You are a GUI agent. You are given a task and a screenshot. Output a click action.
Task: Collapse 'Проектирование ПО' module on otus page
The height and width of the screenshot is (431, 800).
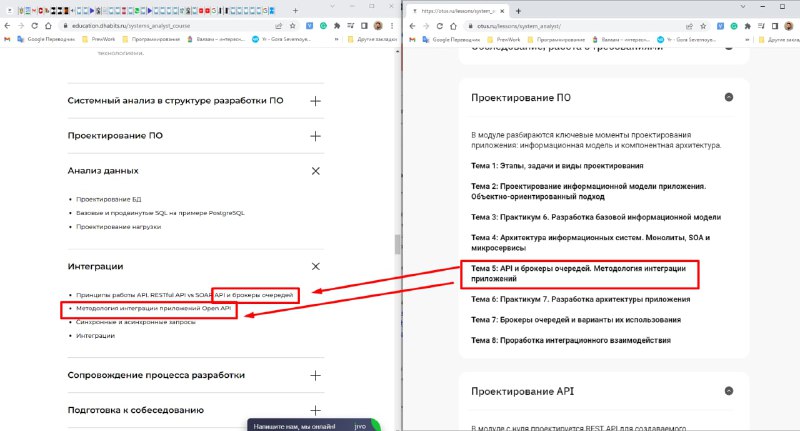pos(728,97)
